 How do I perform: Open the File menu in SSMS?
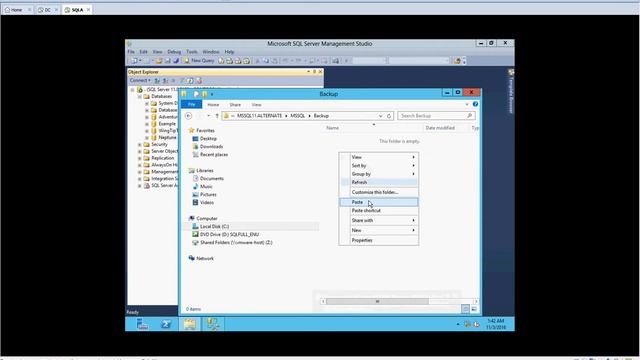click(x=131, y=52)
